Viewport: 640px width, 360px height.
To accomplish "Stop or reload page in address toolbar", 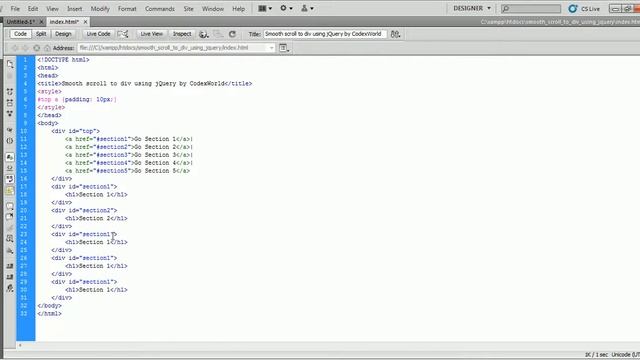I will click(x=37, y=48).
